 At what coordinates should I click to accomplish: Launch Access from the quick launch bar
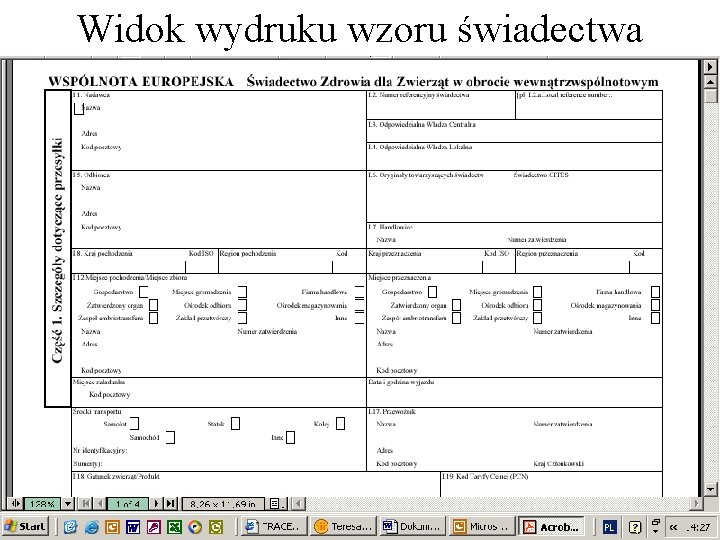tap(153, 527)
